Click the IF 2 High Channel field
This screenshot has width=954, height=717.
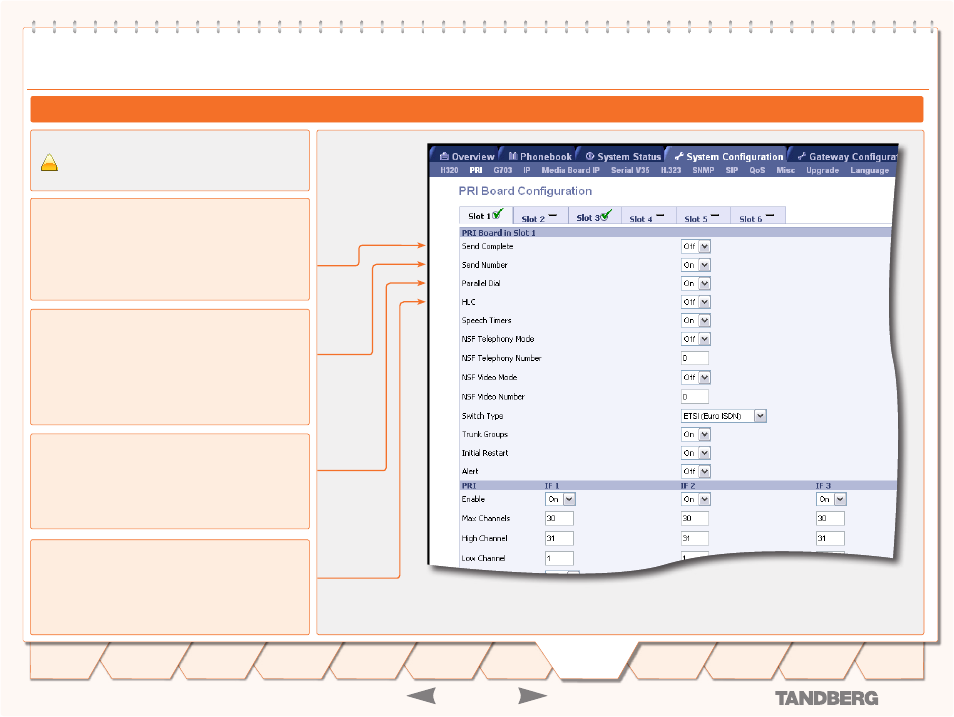click(695, 539)
